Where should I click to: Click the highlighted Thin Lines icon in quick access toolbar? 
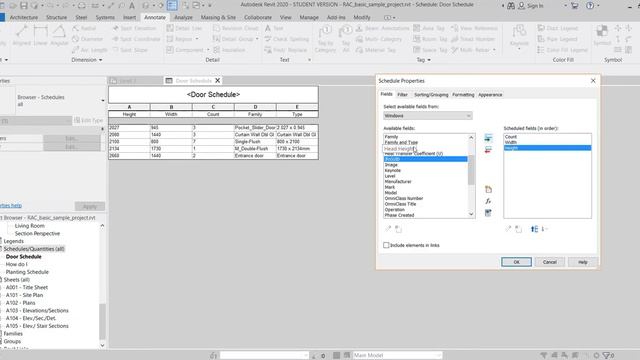(172, 5)
